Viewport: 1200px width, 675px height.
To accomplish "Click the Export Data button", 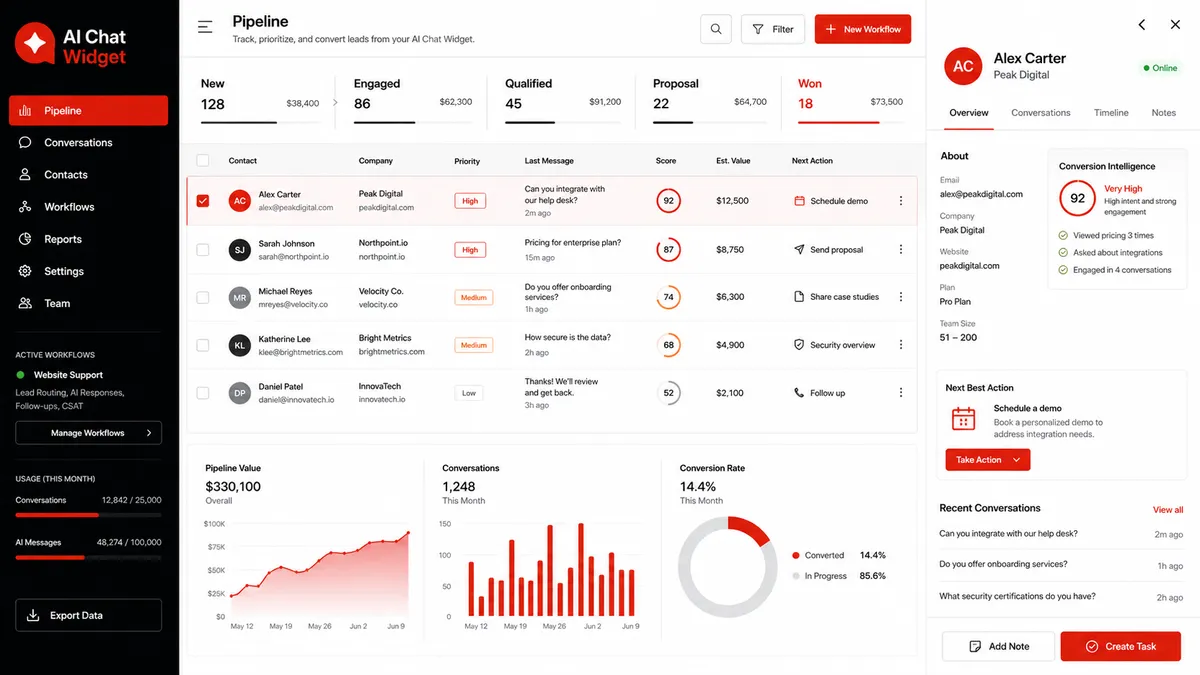I will (x=88, y=615).
